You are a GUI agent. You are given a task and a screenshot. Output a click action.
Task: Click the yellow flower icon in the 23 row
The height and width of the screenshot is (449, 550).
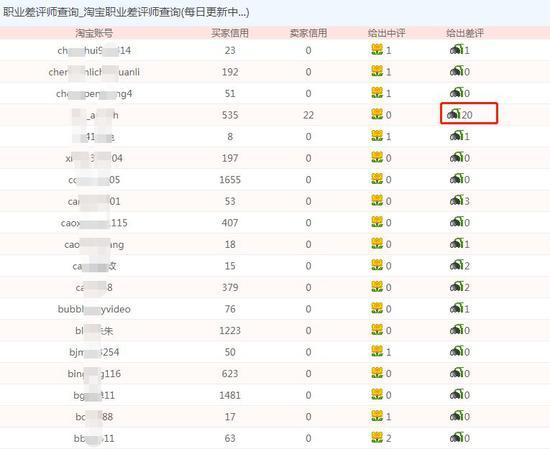click(377, 49)
